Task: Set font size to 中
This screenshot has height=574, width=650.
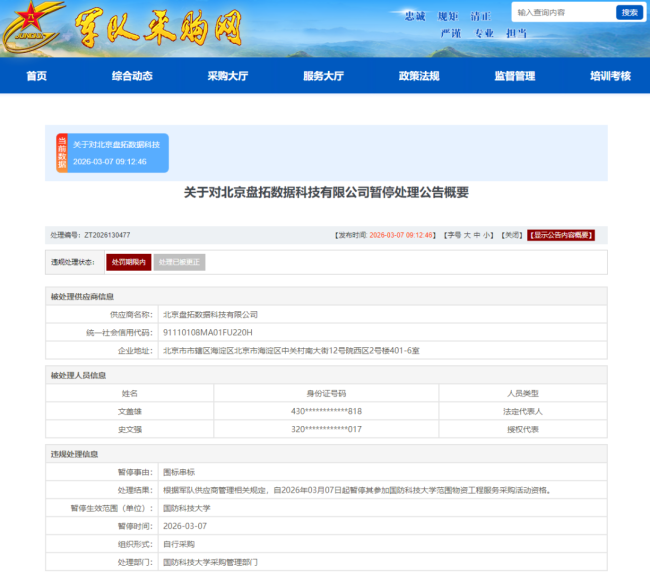Action: click(x=477, y=235)
